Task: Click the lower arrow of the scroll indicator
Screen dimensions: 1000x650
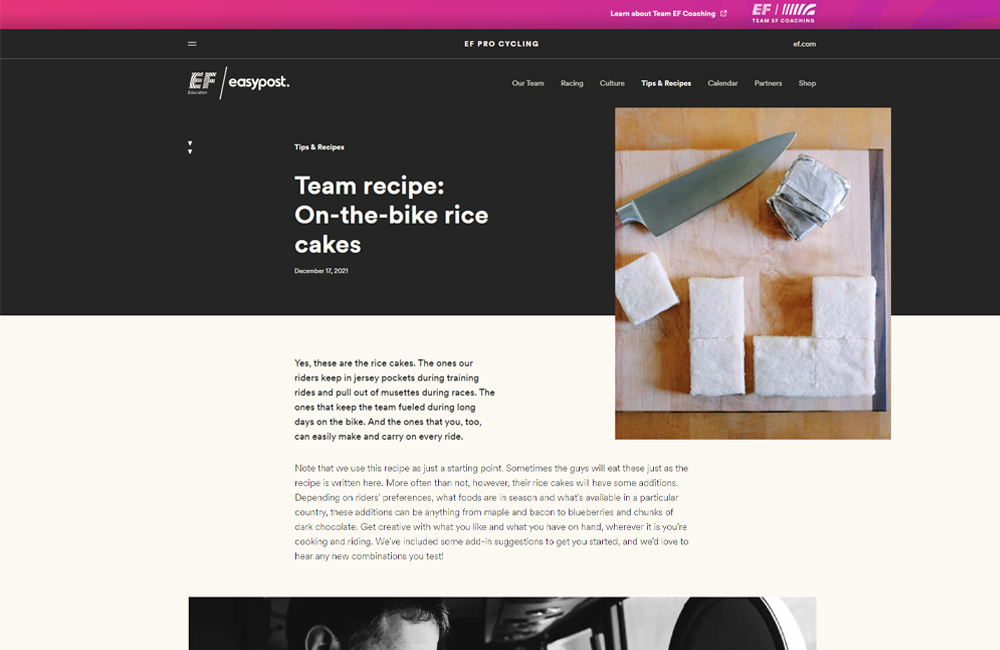Action: [x=190, y=152]
